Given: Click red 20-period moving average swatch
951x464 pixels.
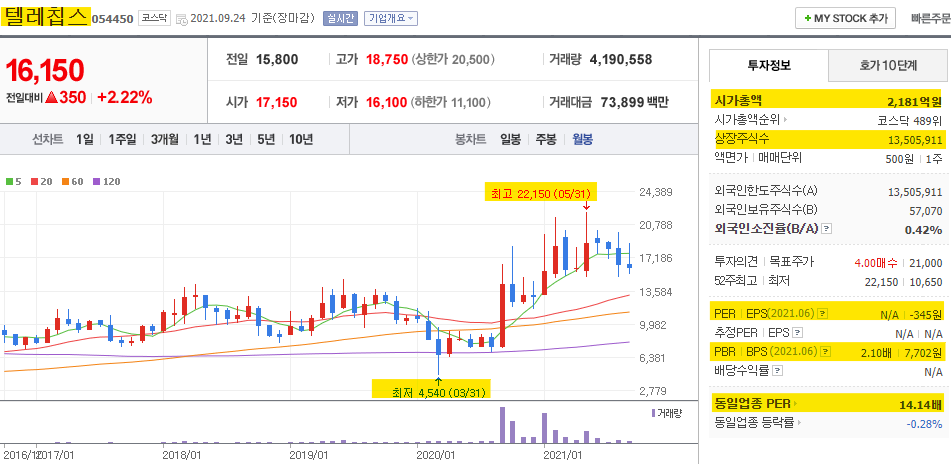Looking at the screenshot, I should pos(35,181).
